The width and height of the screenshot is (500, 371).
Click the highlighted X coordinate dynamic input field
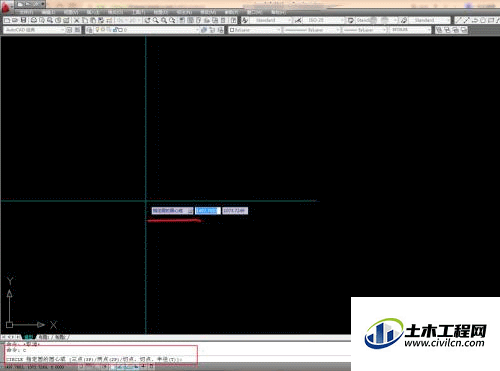(208, 211)
